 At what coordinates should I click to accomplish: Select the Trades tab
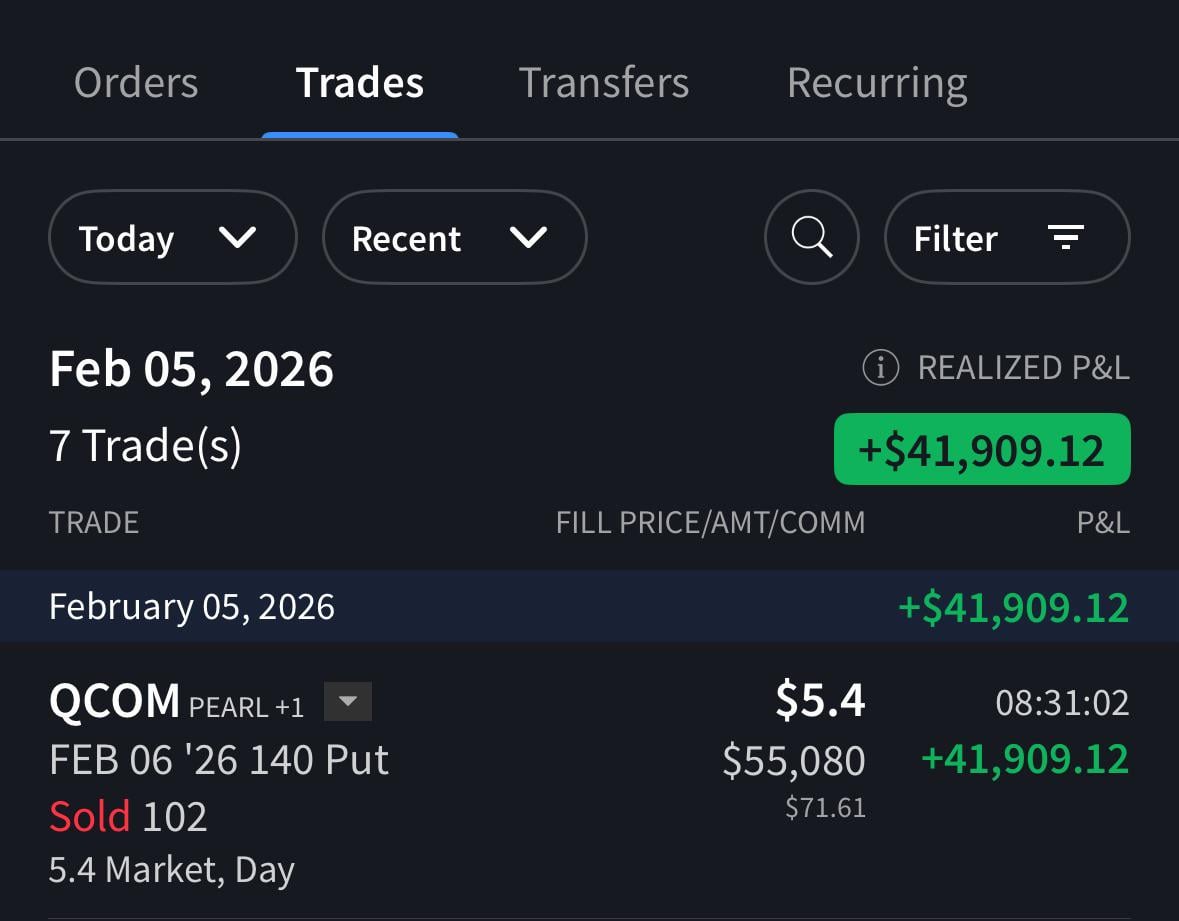(360, 83)
